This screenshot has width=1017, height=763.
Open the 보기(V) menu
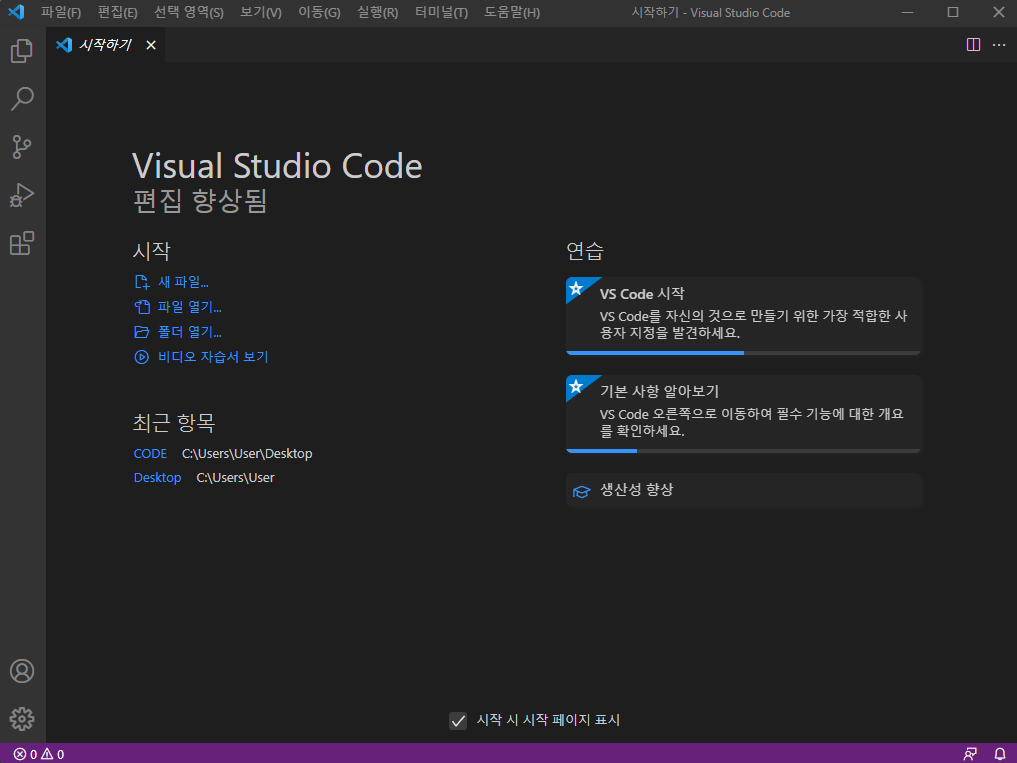point(261,12)
